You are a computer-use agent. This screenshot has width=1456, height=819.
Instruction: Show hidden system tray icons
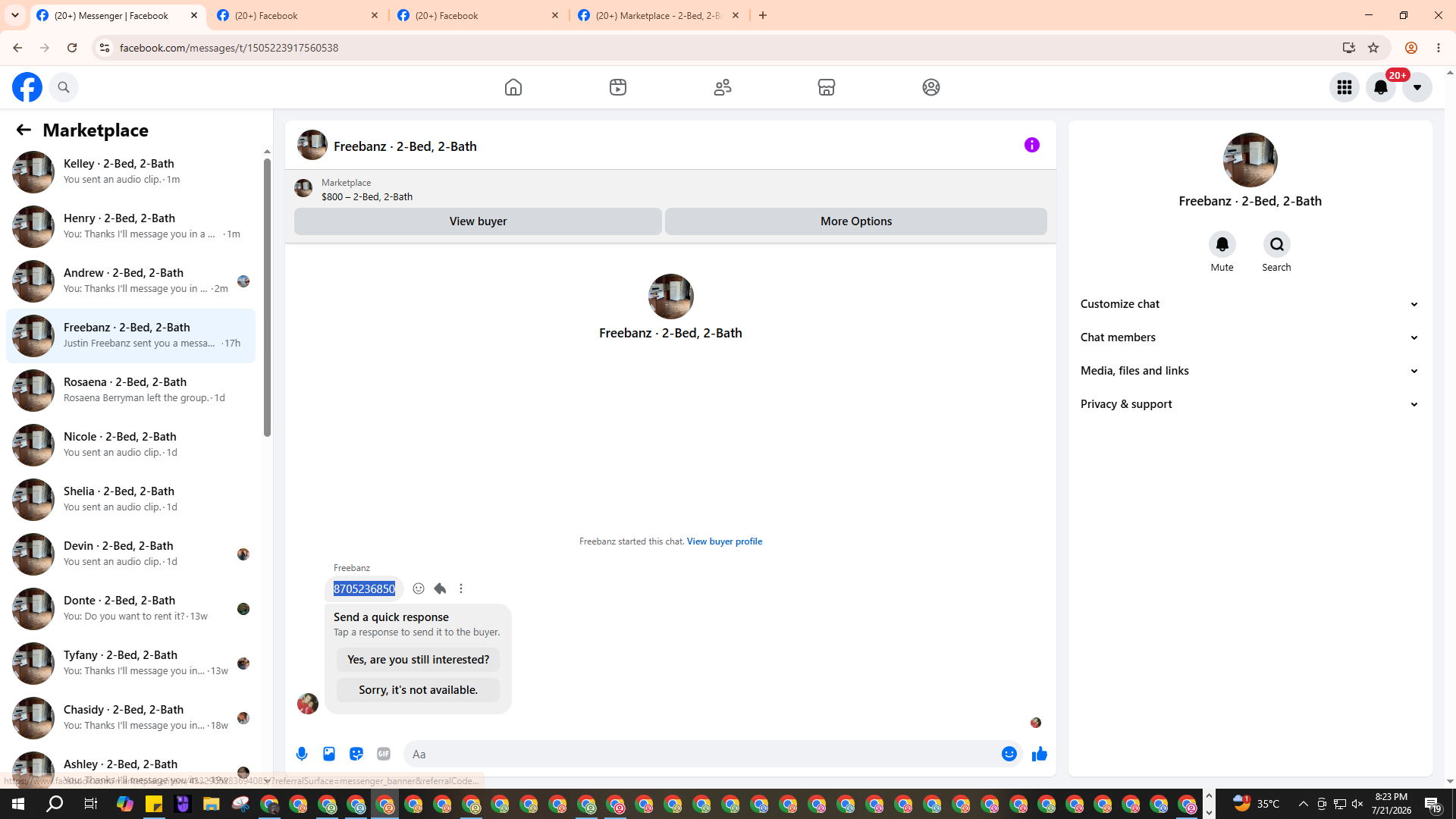pyautogui.click(x=1303, y=804)
